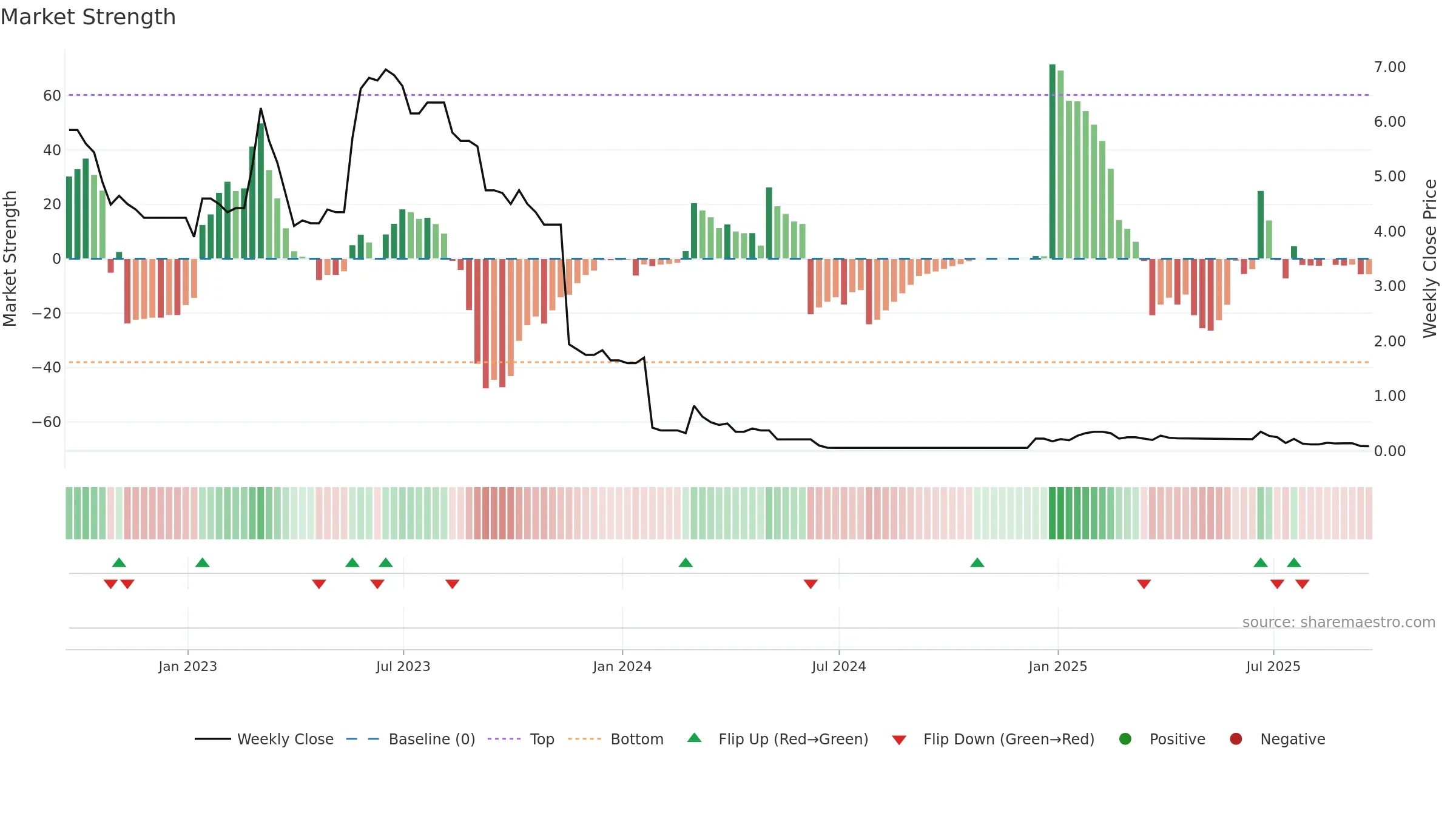
Task: Click the tallest green bar at Jan 2025
Action: [1053, 161]
